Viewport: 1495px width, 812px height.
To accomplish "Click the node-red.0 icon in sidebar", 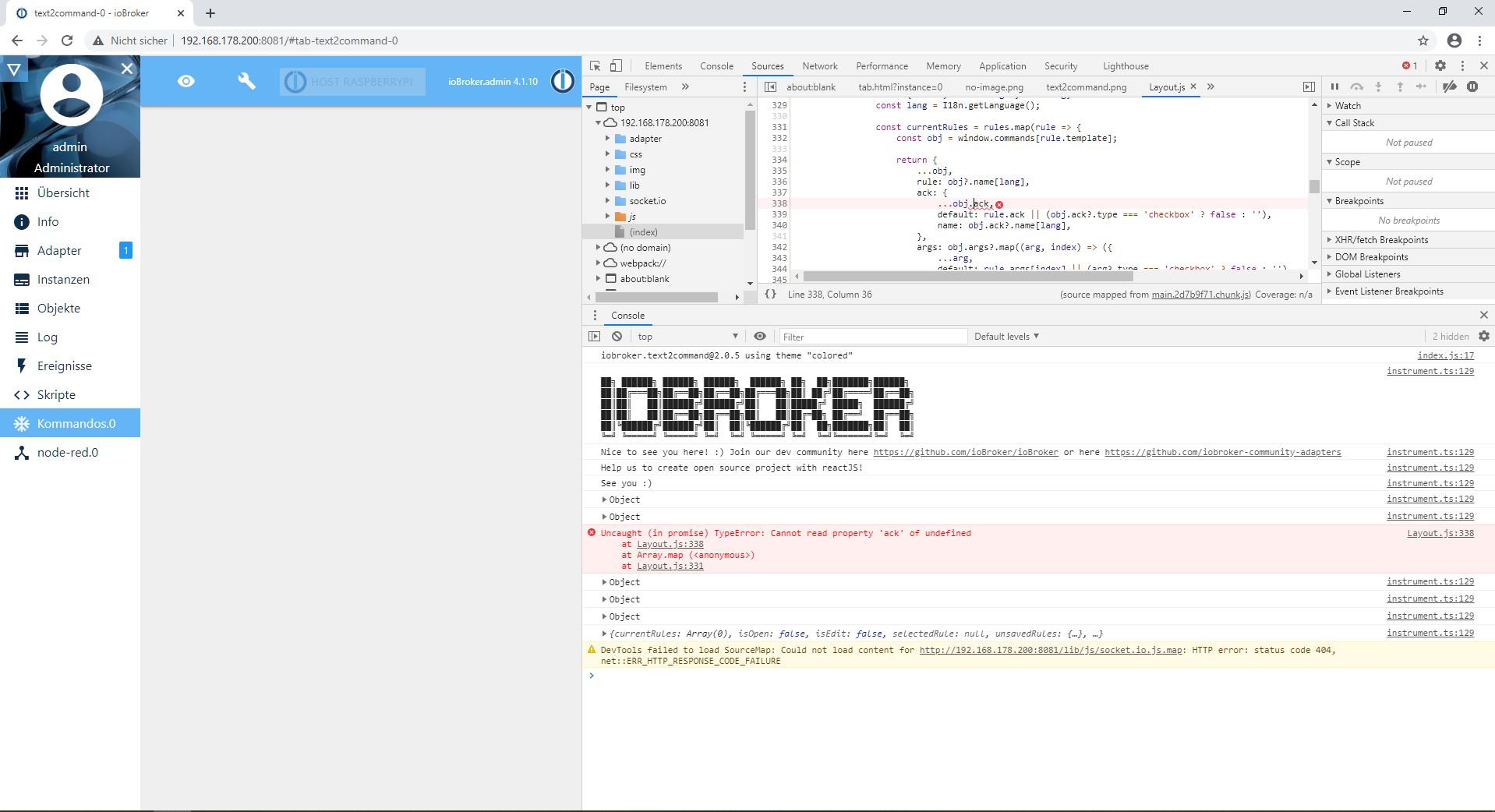I will (21, 452).
